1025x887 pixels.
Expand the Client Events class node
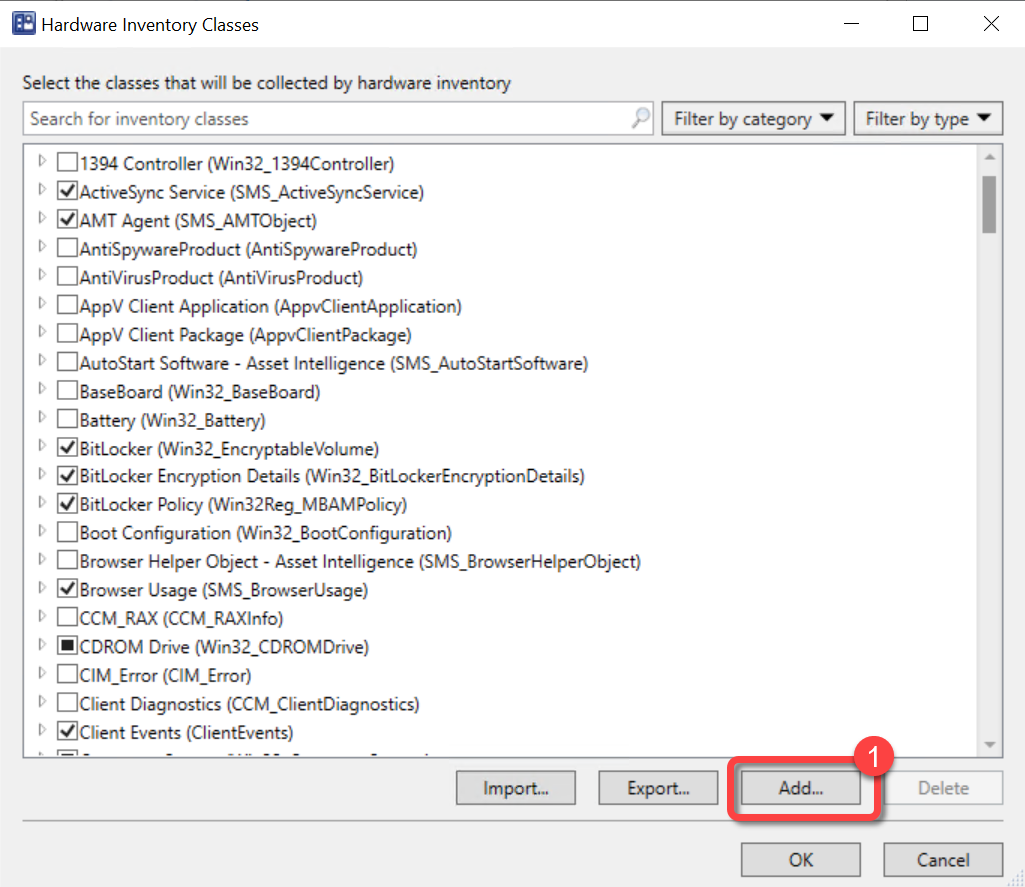coord(42,731)
